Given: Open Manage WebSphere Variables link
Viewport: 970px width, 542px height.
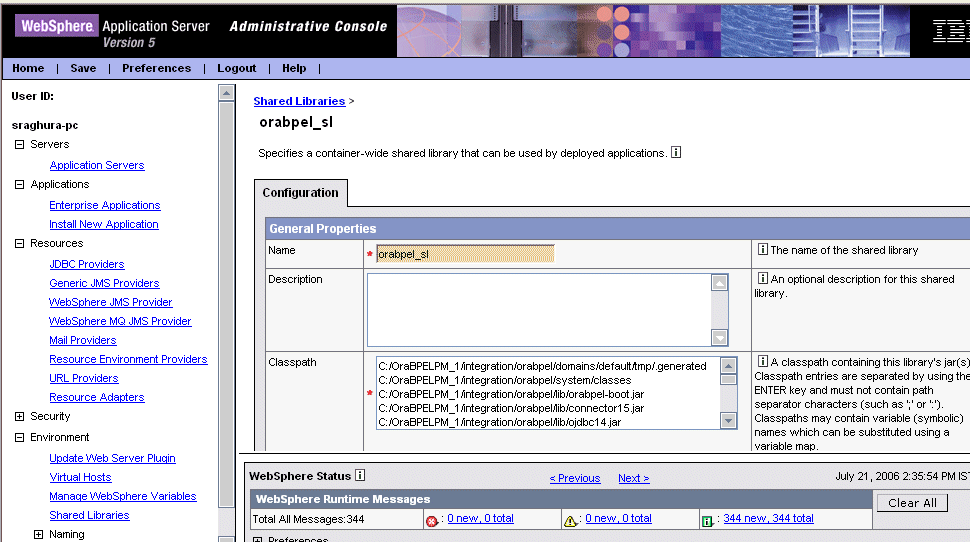Looking at the screenshot, I should click(122, 496).
